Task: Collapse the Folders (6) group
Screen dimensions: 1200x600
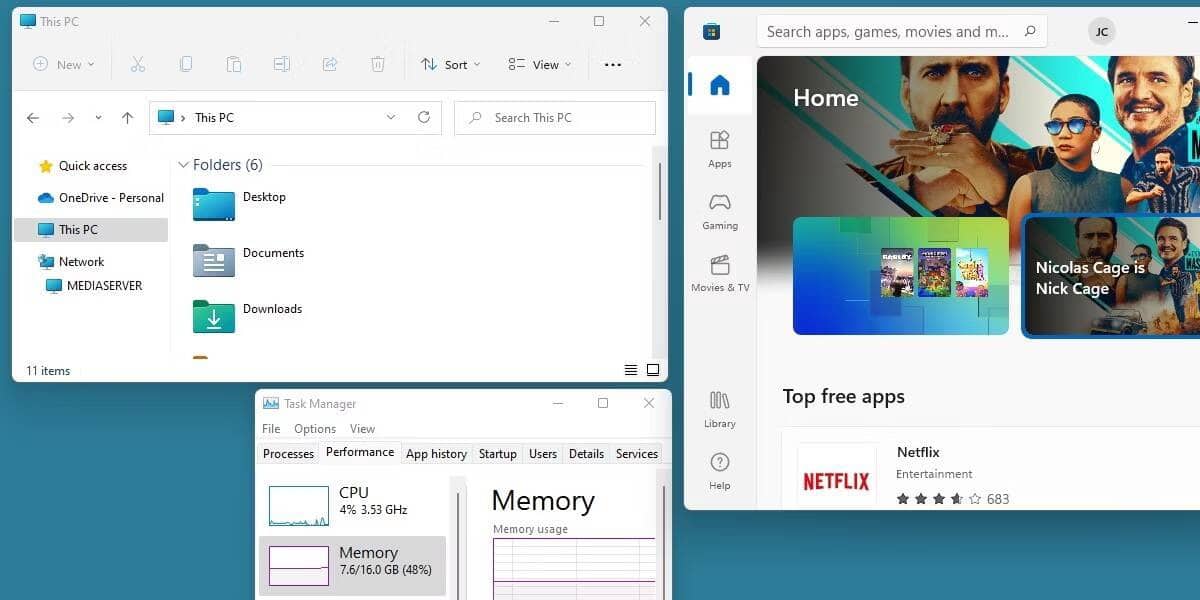Action: pyautogui.click(x=184, y=165)
